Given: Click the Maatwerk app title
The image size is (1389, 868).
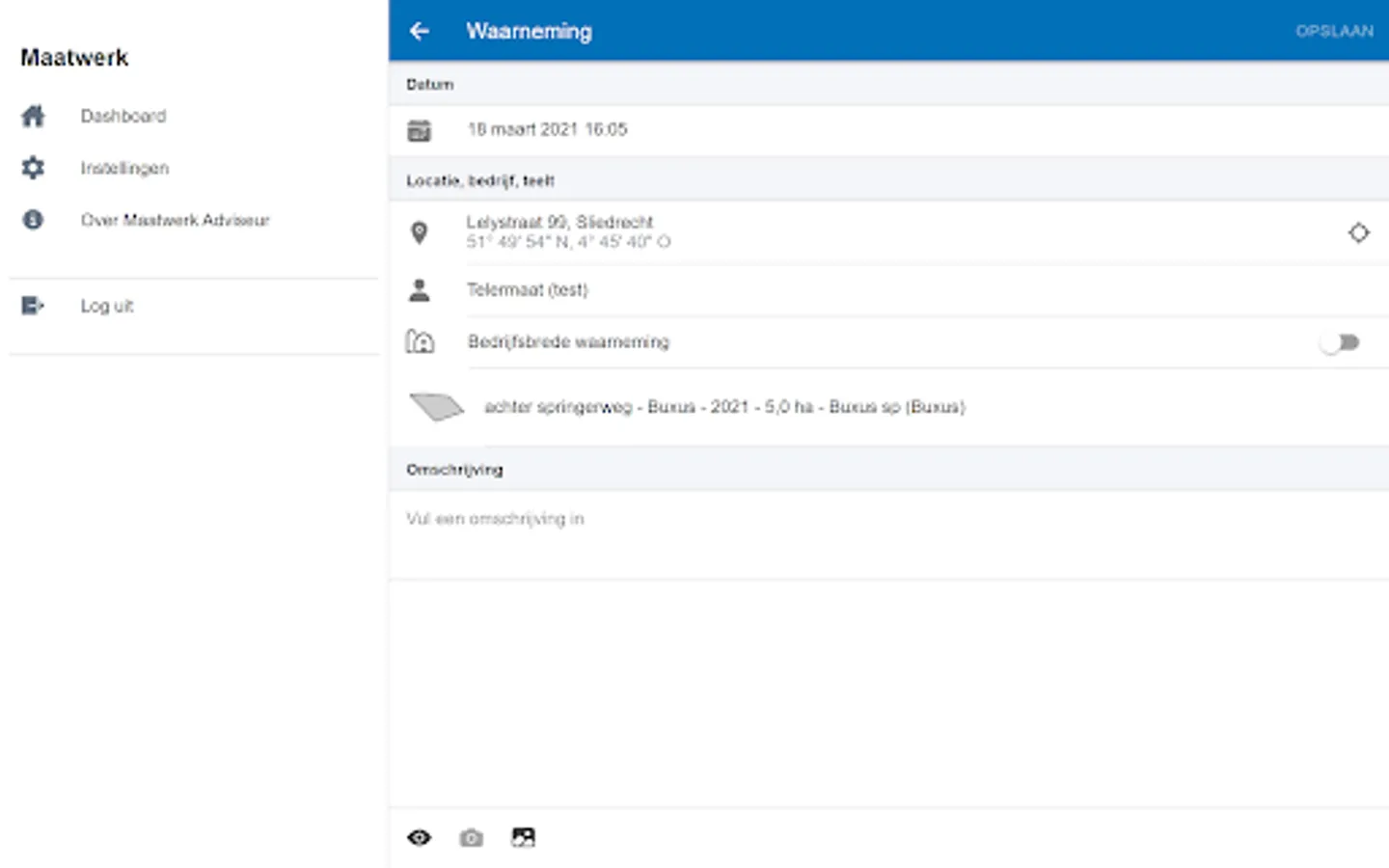Looking at the screenshot, I should (74, 58).
